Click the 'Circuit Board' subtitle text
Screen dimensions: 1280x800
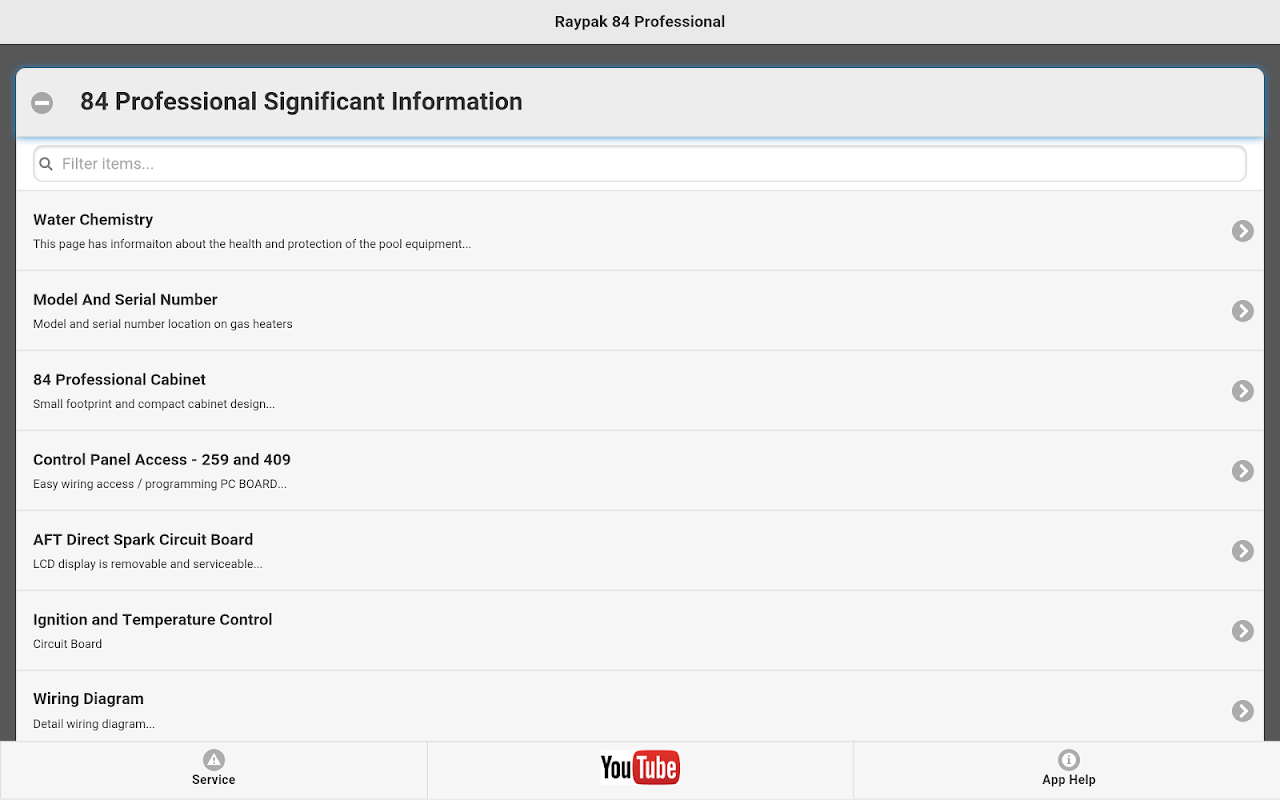click(67, 644)
